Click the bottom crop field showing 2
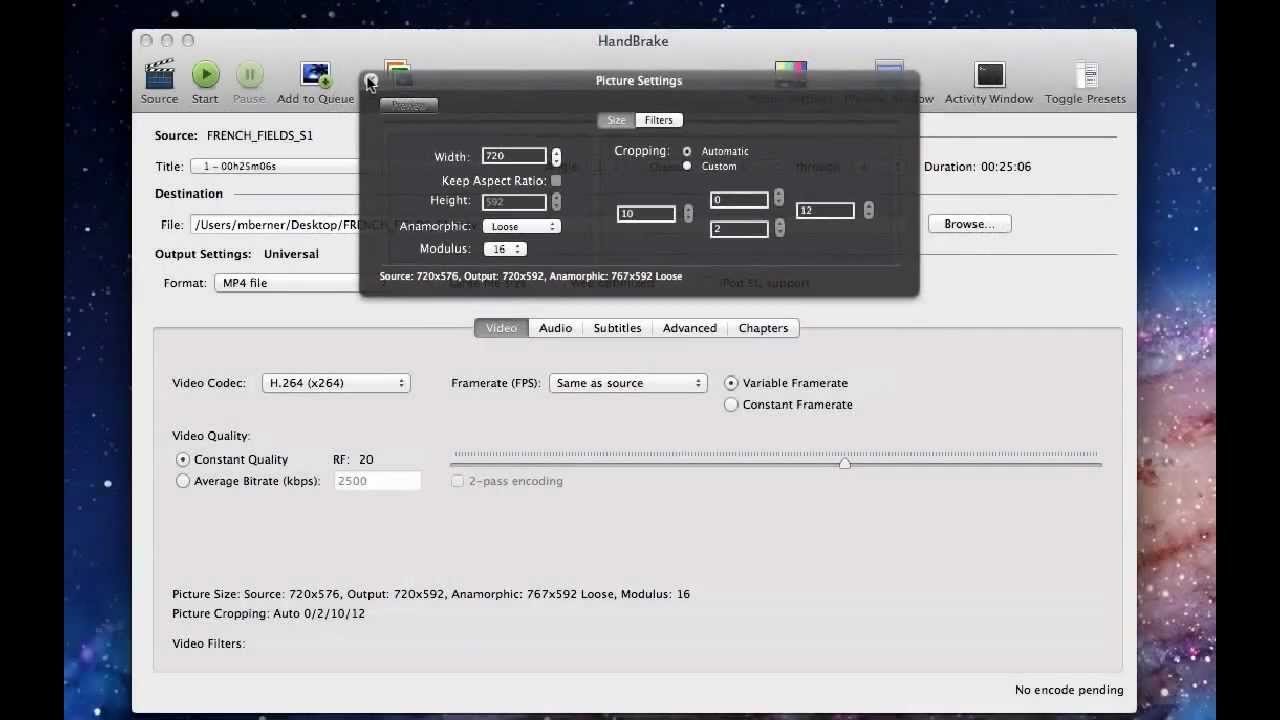The width and height of the screenshot is (1280, 720). 739,229
